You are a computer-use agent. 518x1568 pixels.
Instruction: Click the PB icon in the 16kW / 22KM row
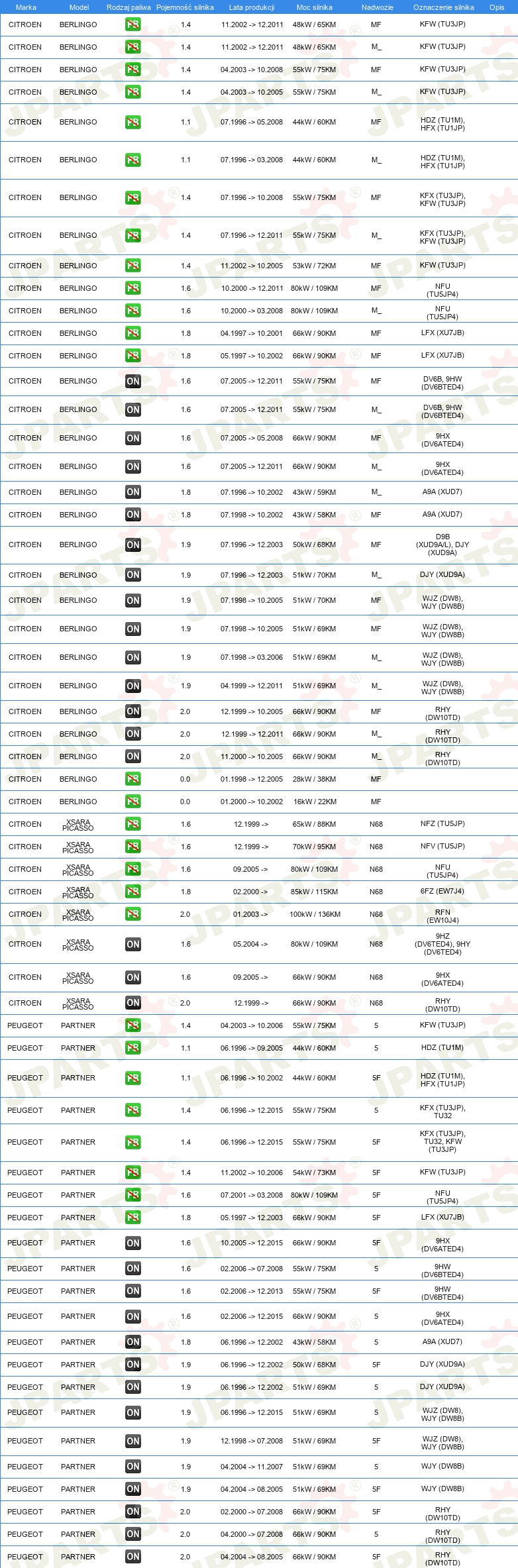pos(133,802)
